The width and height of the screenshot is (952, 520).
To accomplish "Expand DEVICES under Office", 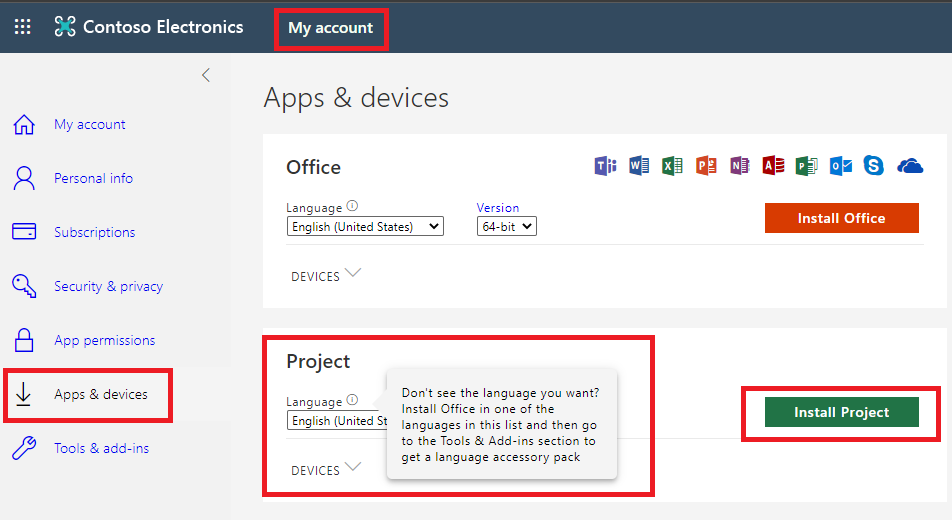I will [326, 276].
